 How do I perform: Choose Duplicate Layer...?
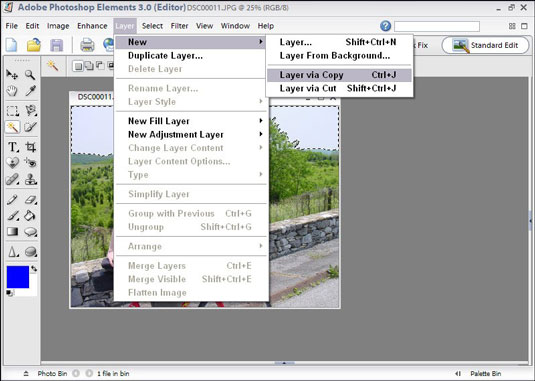[191, 56]
